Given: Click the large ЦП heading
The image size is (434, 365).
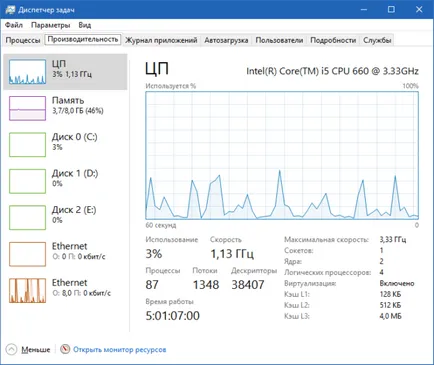Looking at the screenshot, I should pos(157,68).
